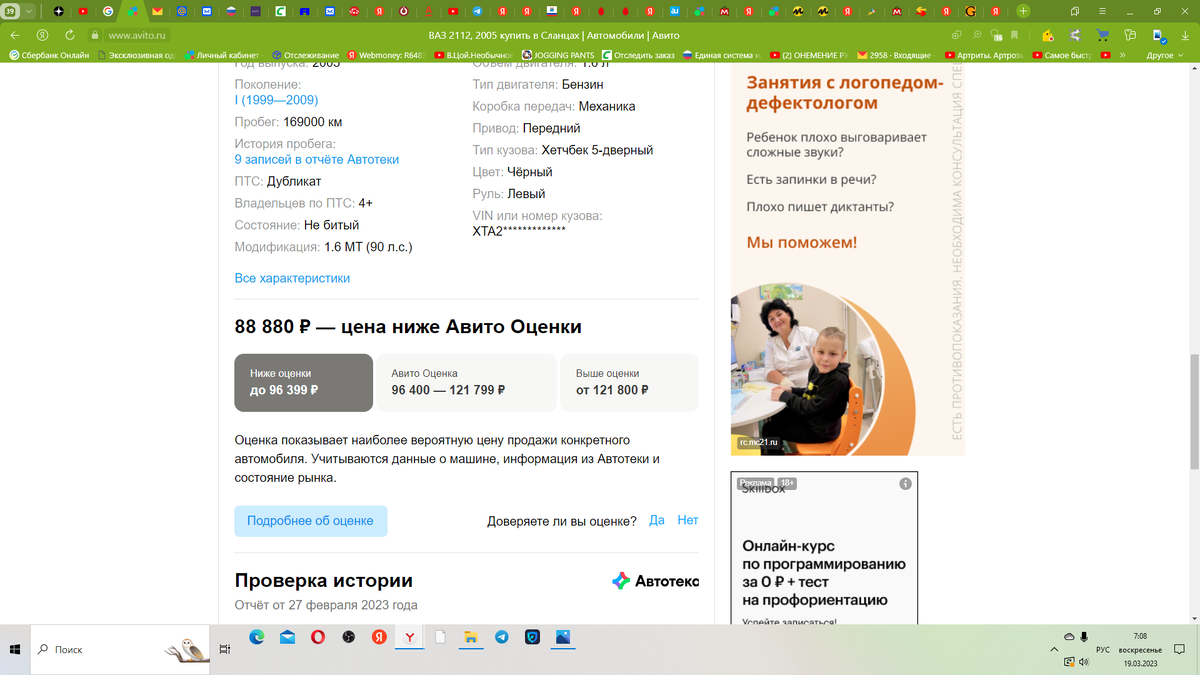Click the Поиск taskbar search box
Viewport: 1200px width, 675px height.
click(x=120, y=650)
